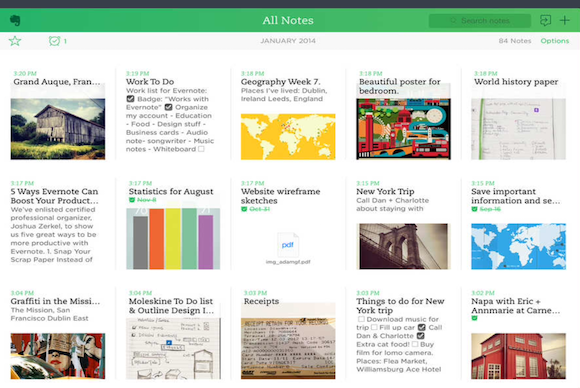
Task: Click the share note icon in header
Action: [545, 20]
